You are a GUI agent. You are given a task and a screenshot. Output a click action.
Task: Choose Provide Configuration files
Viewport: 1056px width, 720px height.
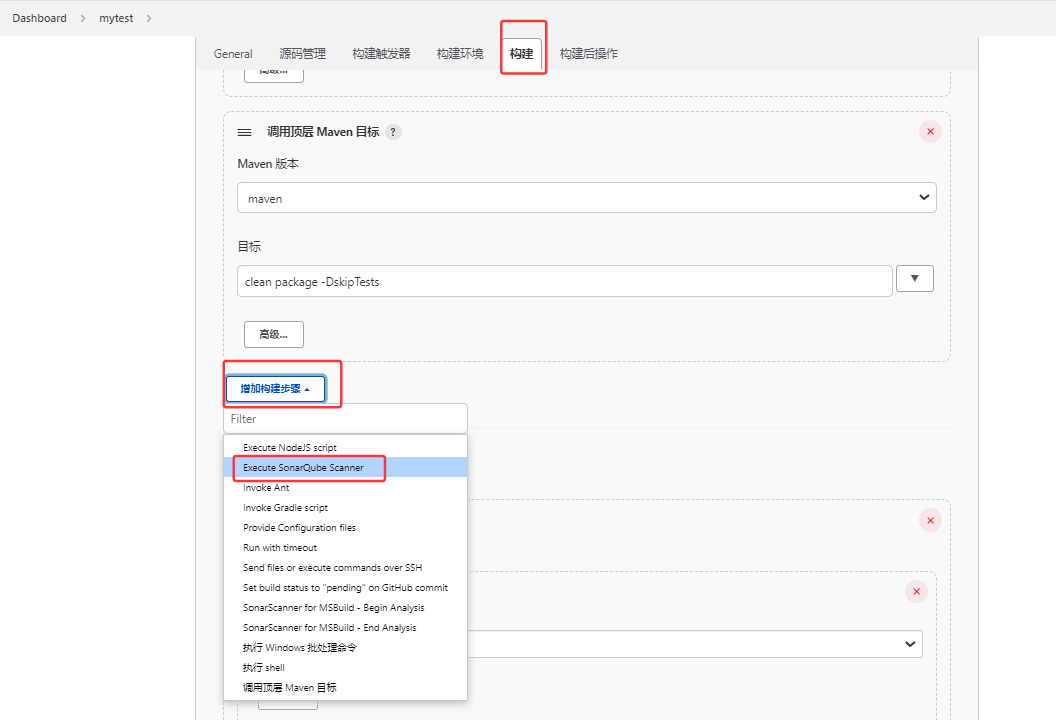pyautogui.click(x=299, y=527)
